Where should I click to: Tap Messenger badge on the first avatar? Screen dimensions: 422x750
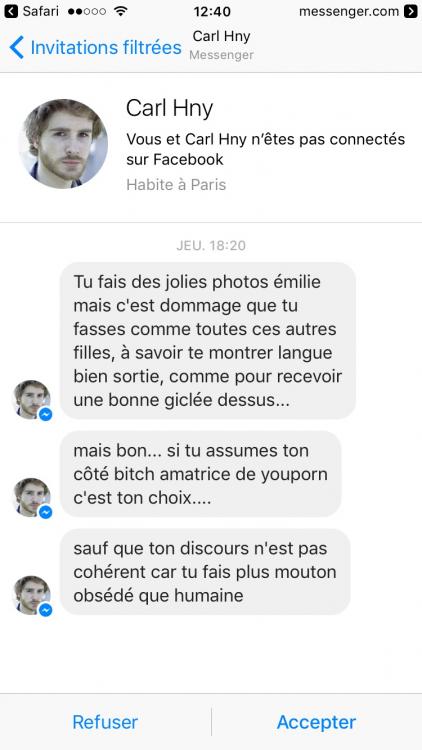[45, 414]
